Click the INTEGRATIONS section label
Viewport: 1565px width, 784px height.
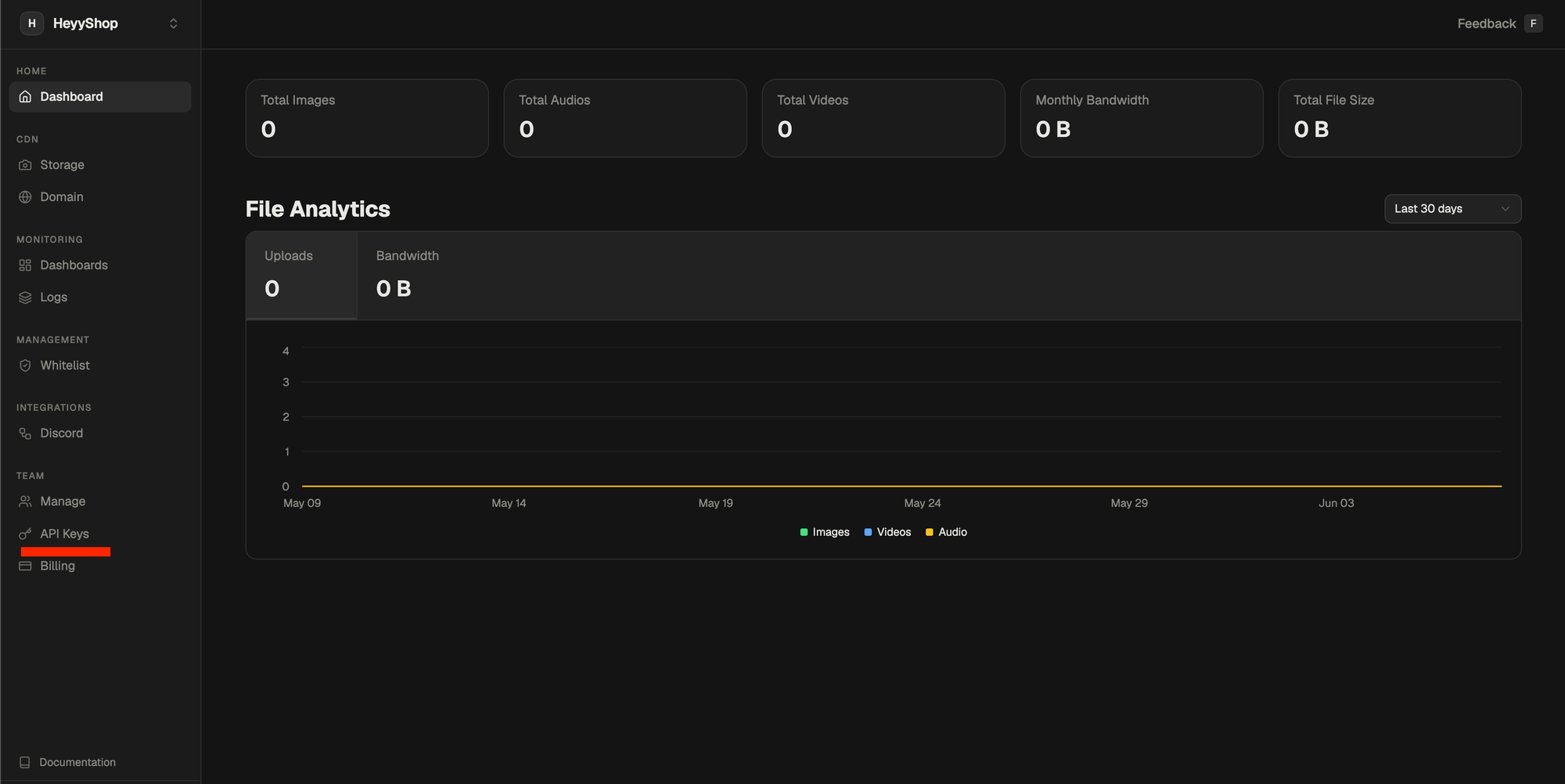tap(54, 408)
